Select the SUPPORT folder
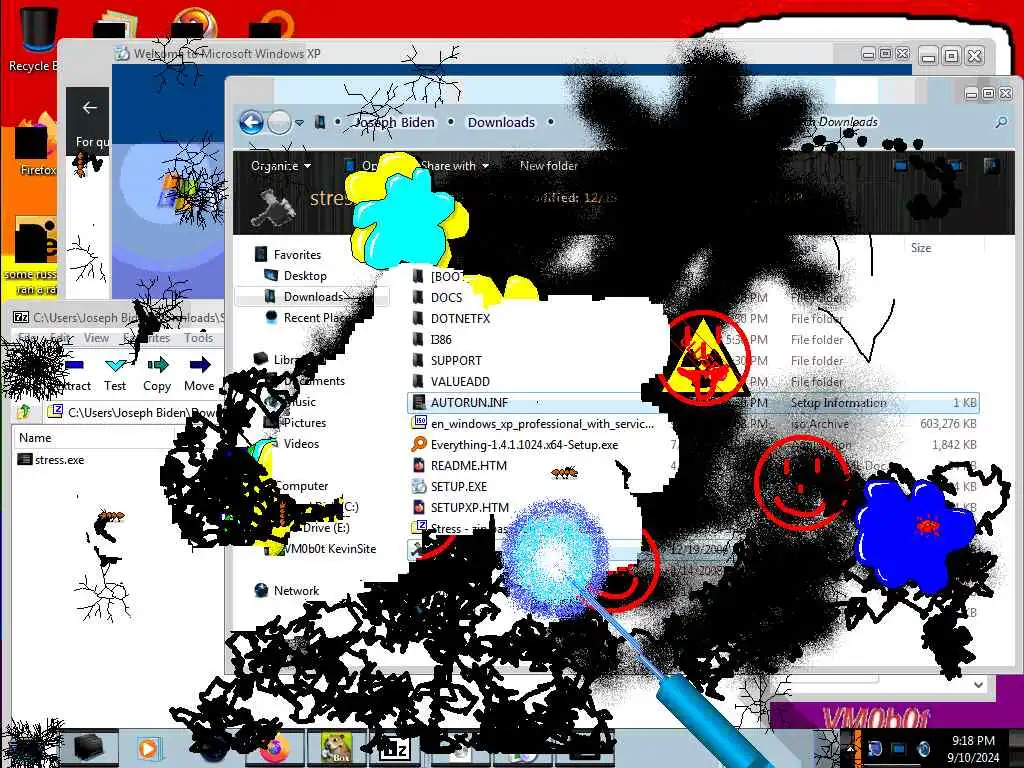Viewport: 1024px width, 768px height. click(x=456, y=360)
